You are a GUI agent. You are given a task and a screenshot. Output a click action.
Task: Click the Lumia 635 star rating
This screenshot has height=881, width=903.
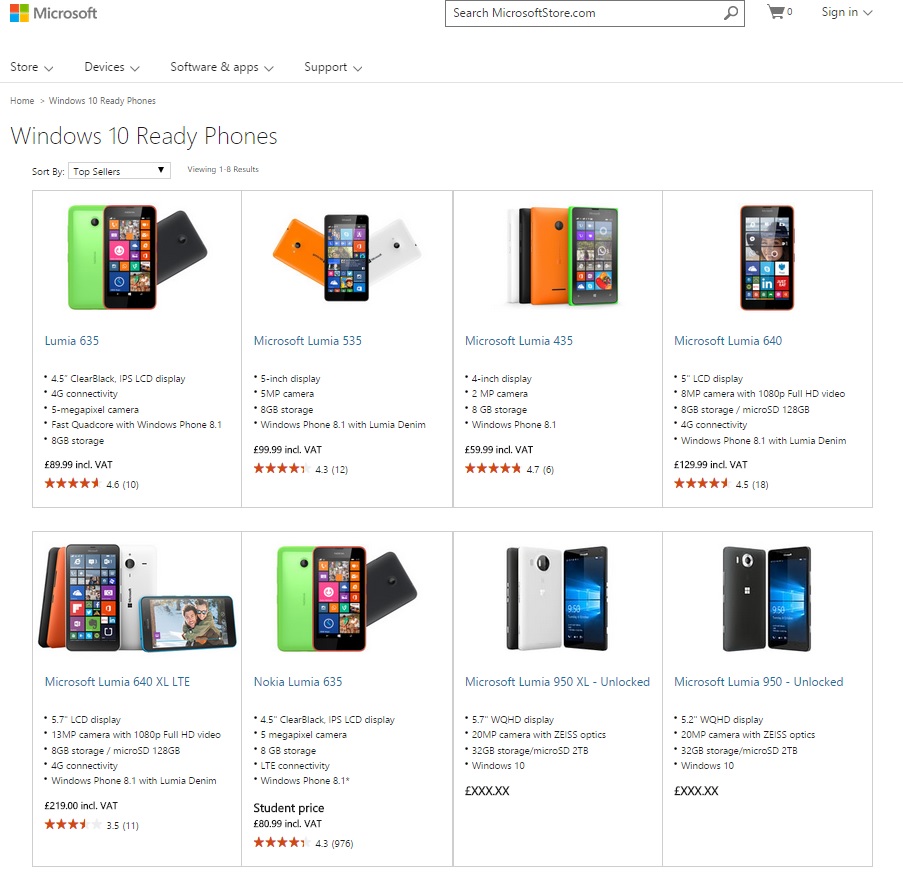point(72,484)
